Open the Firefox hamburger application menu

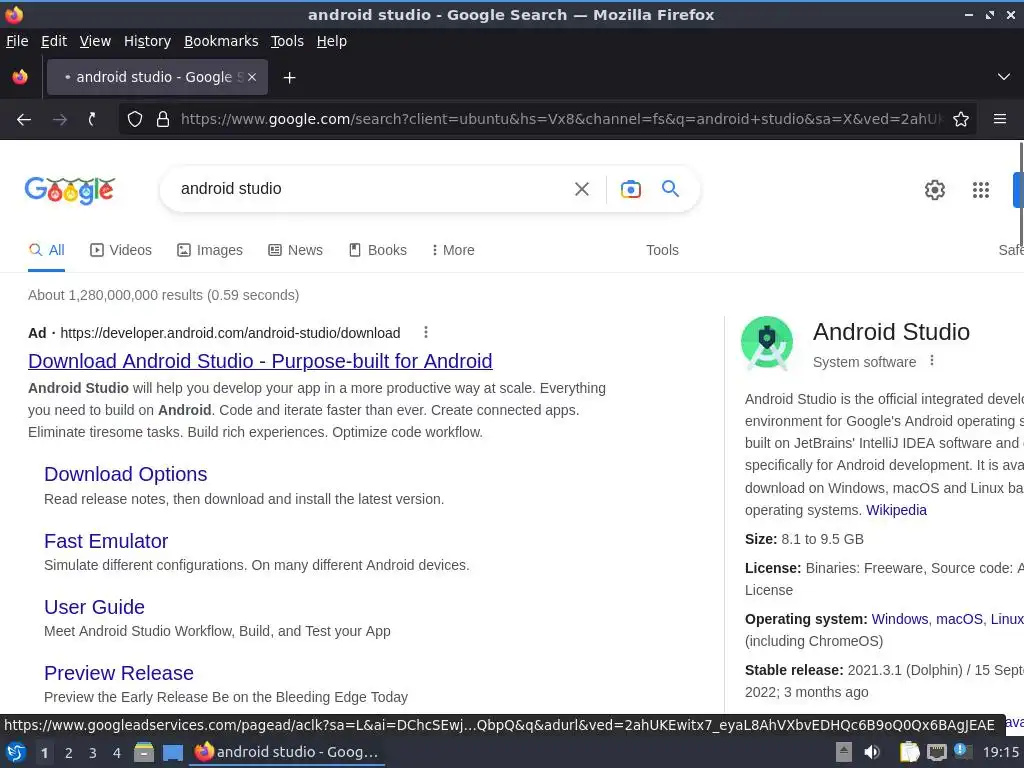point(1000,119)
